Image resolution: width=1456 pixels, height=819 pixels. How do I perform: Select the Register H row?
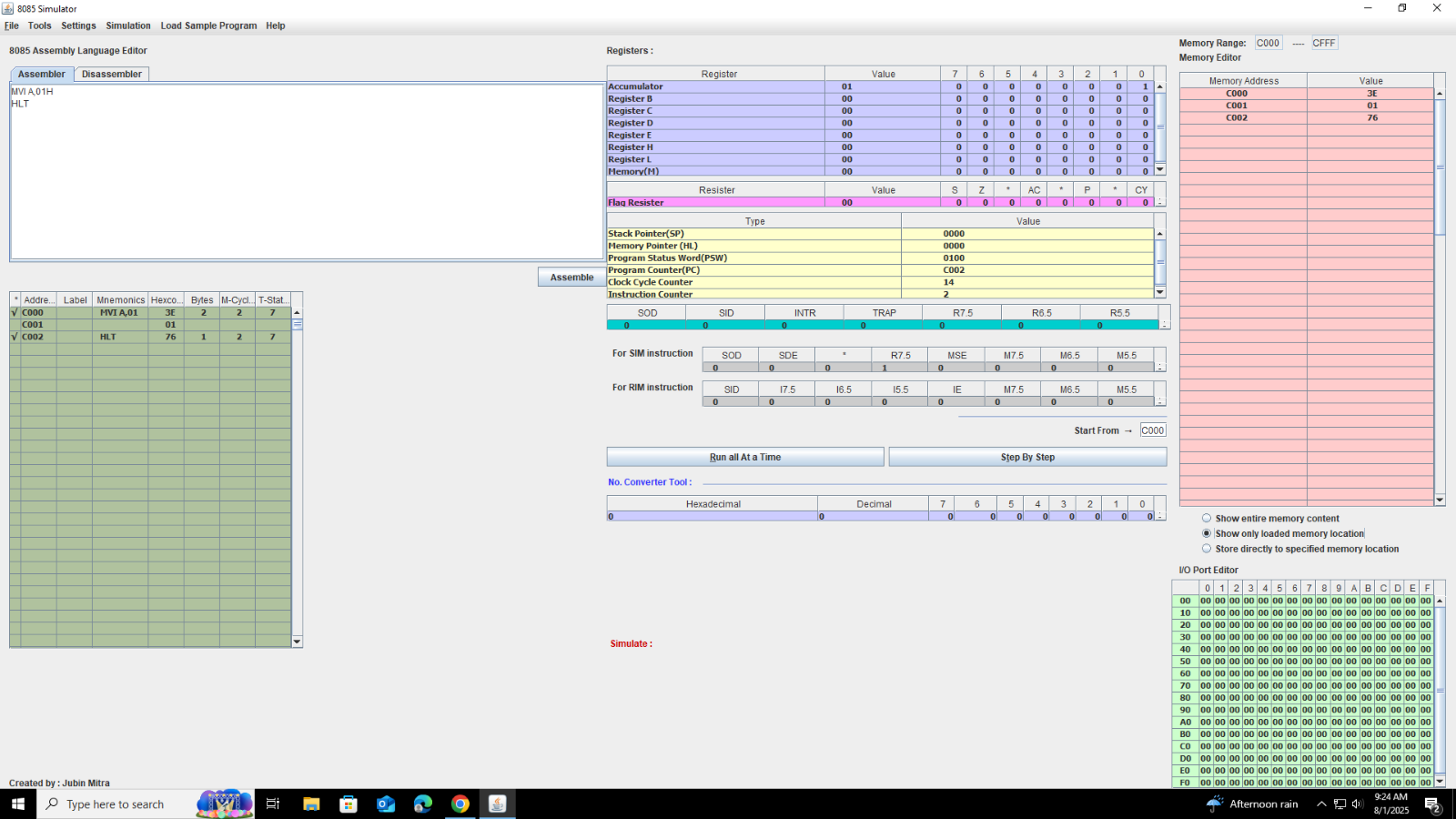click(880, 147)
